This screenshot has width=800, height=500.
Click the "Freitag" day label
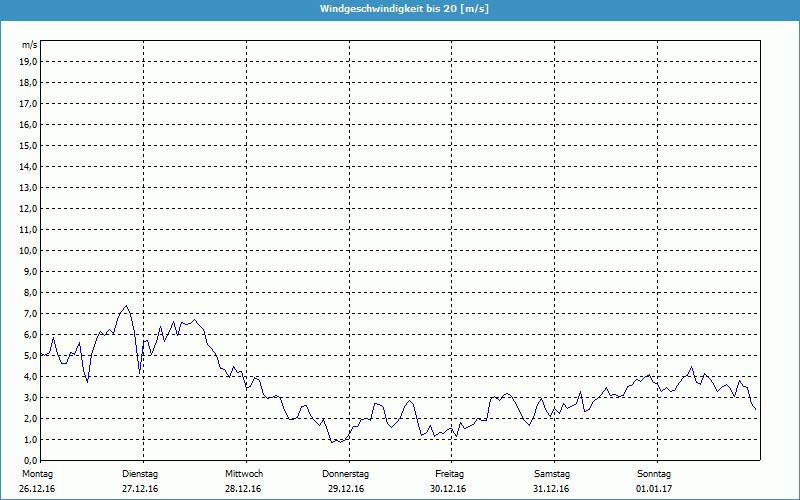pyautogui.click(x=449, y=473)
